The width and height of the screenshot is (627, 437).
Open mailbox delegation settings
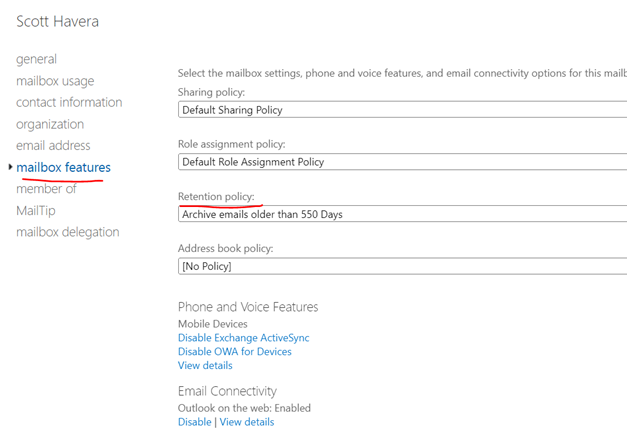click(x=67, y=232)
